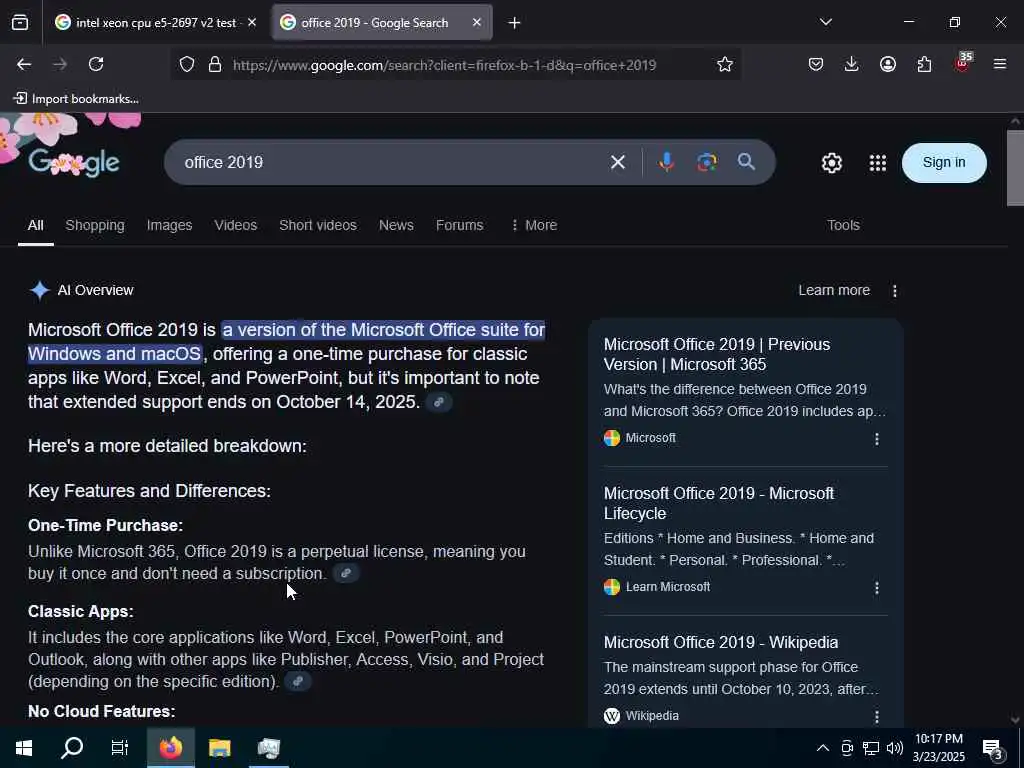Screen dimensions: 1024x768
Task: Open source link after 'need a subscription'
Action: pyautogui.click(x=346, y=573)
